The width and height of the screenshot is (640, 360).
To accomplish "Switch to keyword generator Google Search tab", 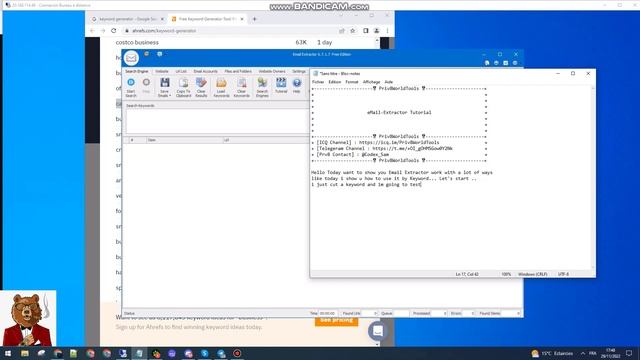I will tap(127, 19).
